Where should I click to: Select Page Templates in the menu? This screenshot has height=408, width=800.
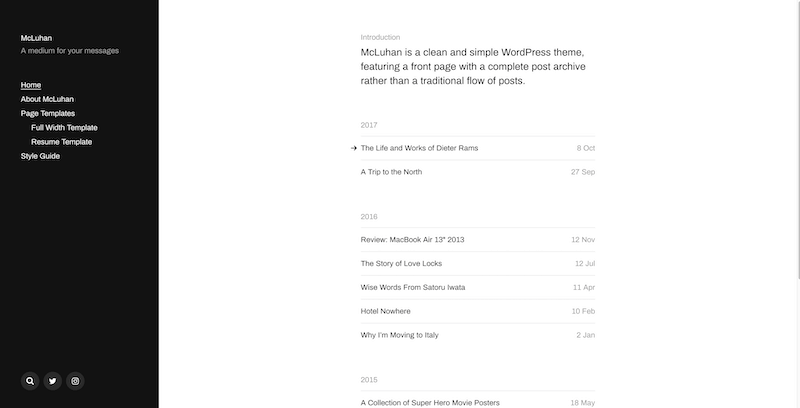click(x=48, y=114)
